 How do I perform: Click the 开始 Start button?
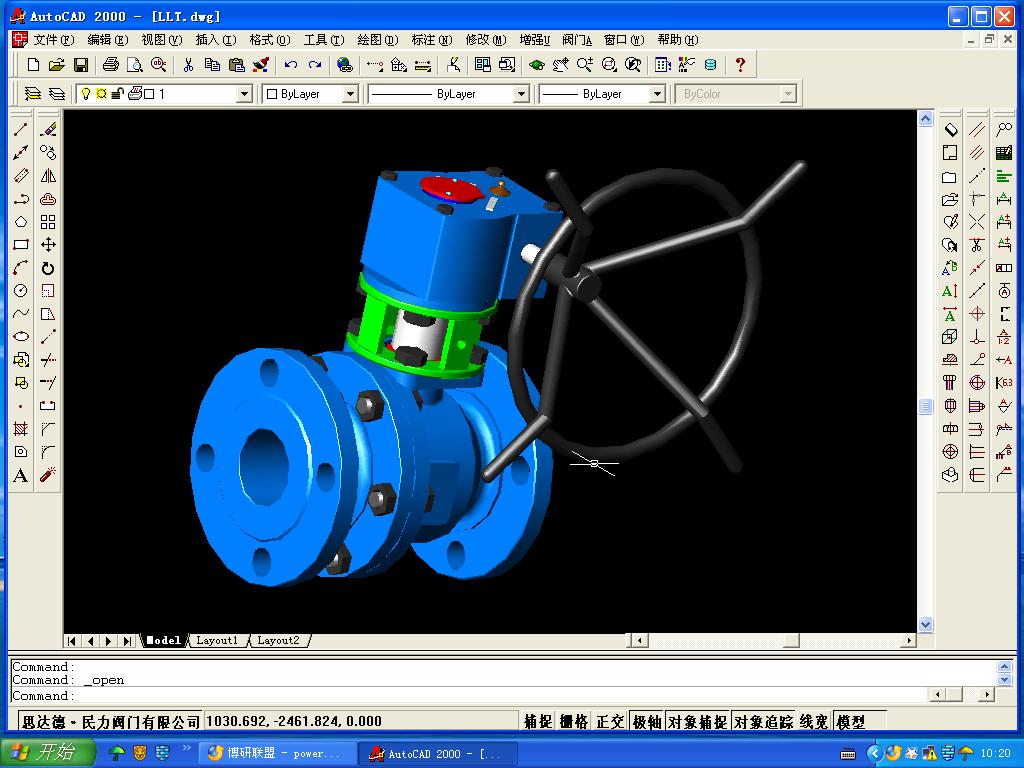[x=47, y=752]
